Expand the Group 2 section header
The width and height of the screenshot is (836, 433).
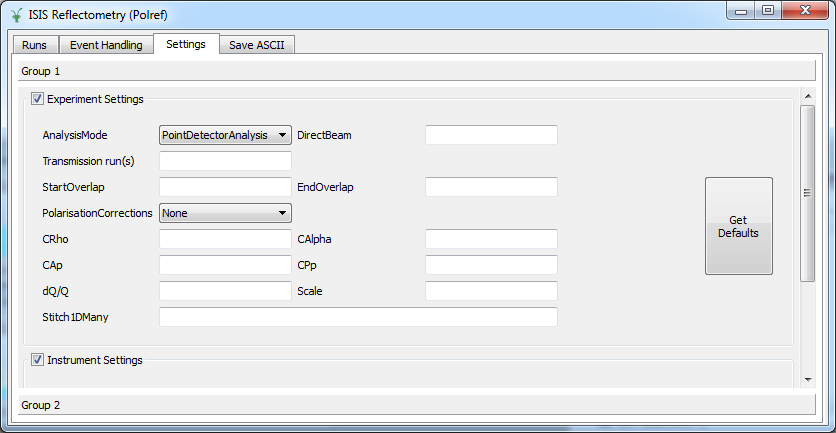418,405
